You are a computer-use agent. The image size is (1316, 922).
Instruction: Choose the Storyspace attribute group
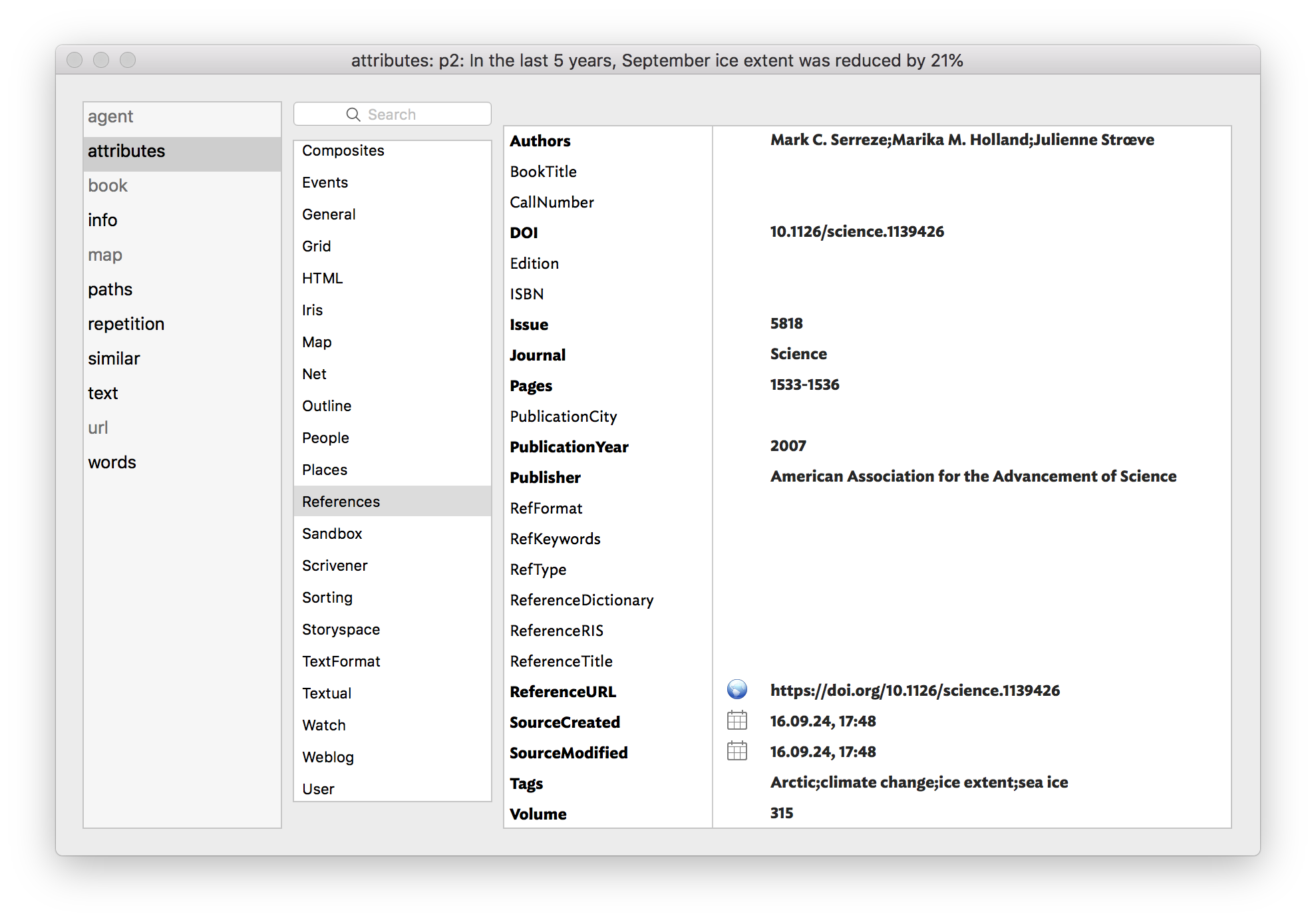tap(341, 629)
